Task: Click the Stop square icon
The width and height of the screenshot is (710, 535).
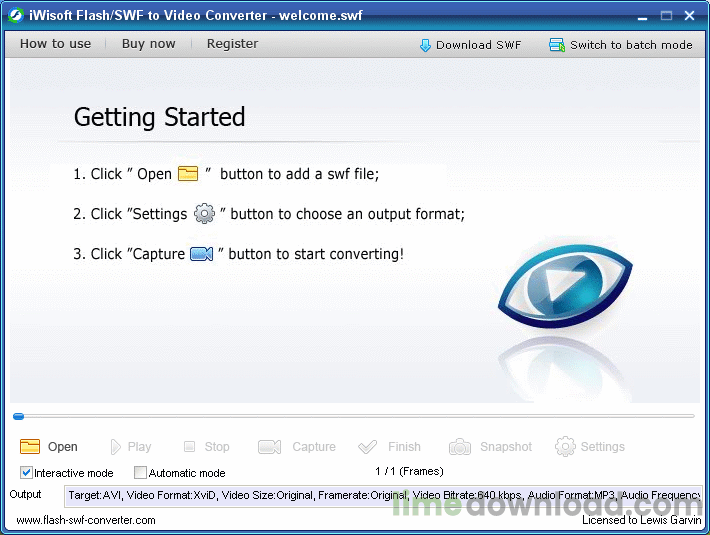Action: click(x=189, y=447)
